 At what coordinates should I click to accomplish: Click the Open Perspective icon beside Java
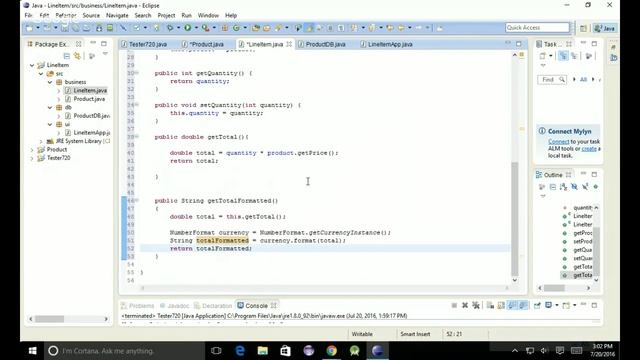click(x=583, y=28)
